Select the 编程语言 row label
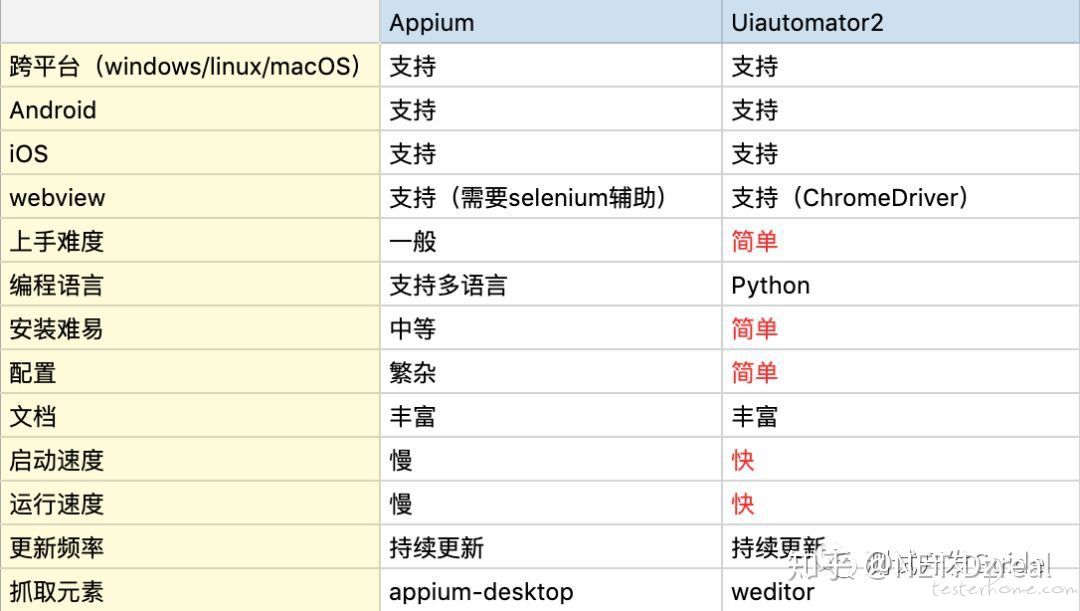 (x=56, y=286)
